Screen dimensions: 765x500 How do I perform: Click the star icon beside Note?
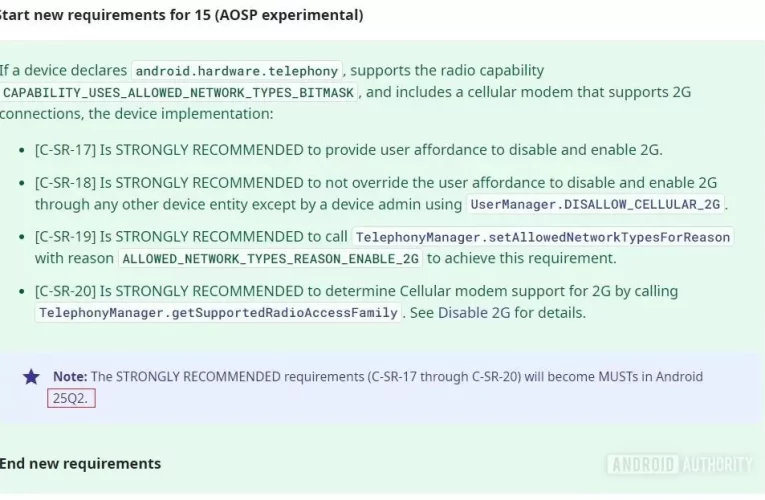pyautogui.click(x=32, y=377)
